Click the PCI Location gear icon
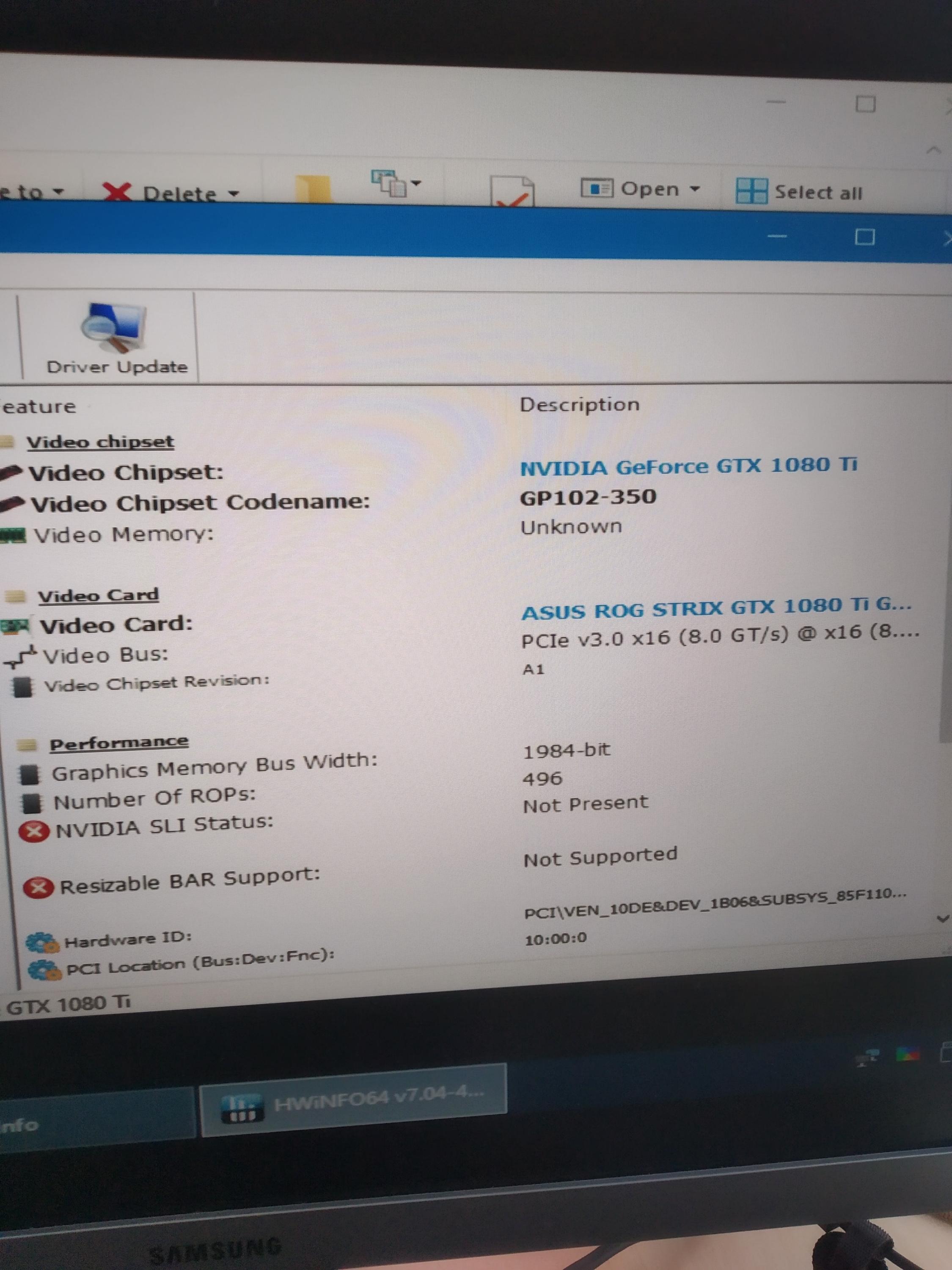This screenshot has height=1270, width=952. point(45,970)
